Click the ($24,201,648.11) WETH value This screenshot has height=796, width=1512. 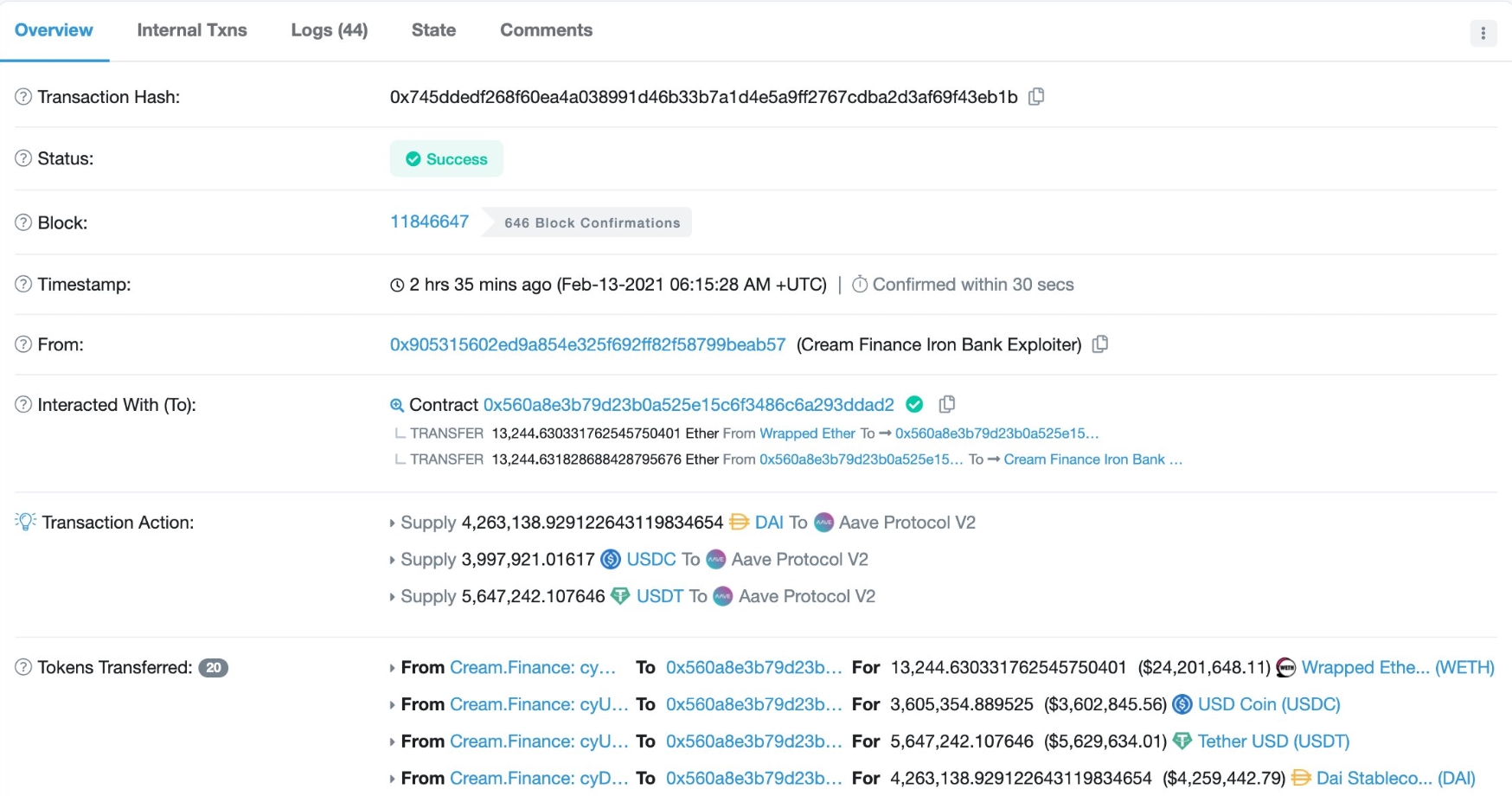point(1204,667)
